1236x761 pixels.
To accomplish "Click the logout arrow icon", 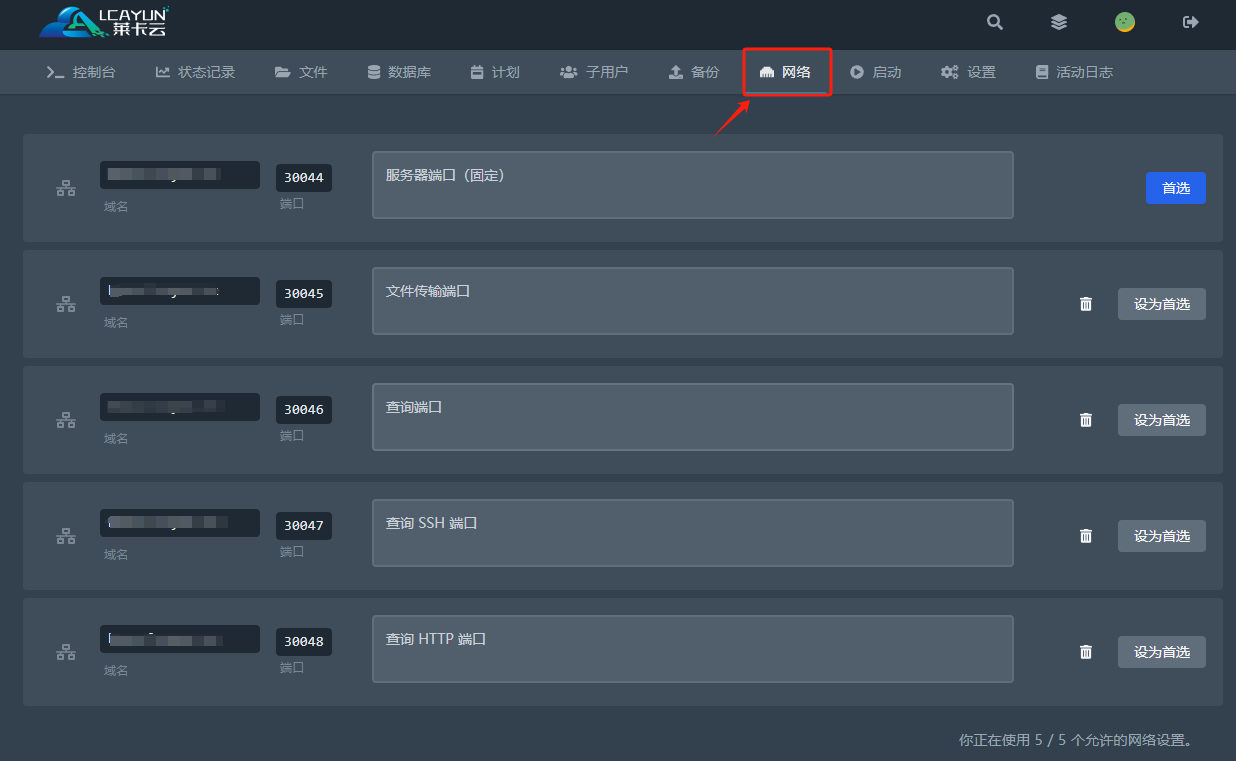I will (1190, 22).
